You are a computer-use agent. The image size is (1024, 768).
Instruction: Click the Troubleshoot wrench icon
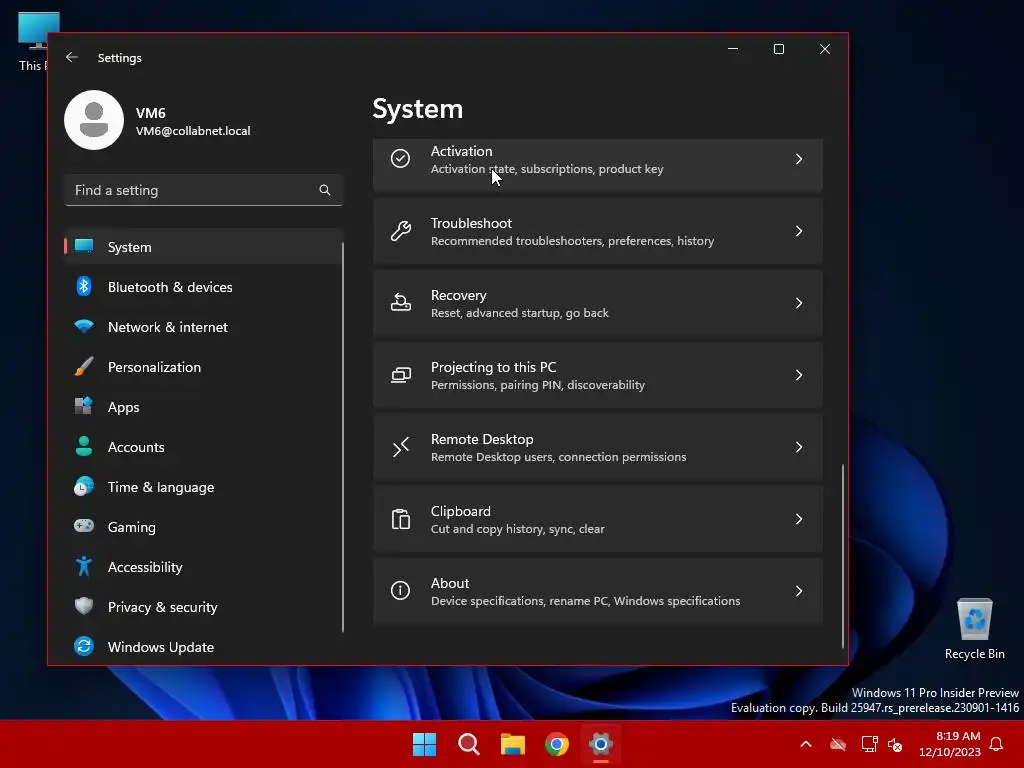[x=401, y=231]
